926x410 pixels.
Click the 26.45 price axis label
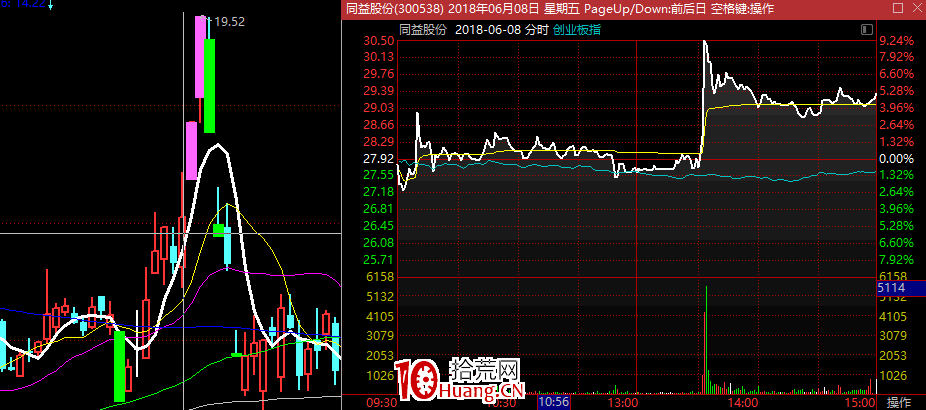[380, 226]
